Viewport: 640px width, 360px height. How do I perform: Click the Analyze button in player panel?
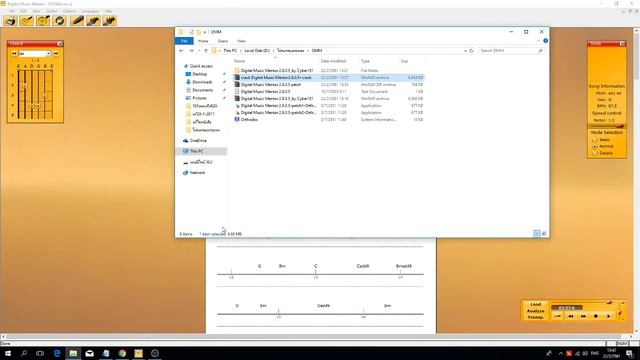(536, 311)
